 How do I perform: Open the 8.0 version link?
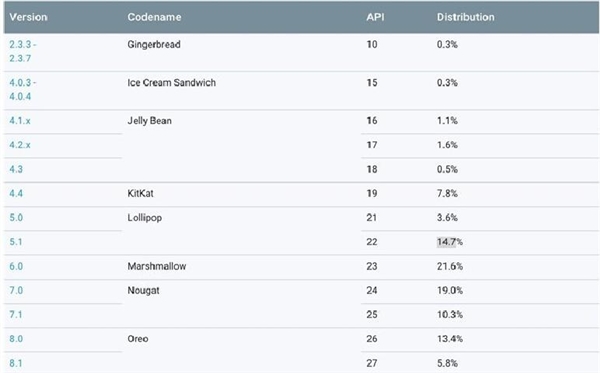[16, 339]
